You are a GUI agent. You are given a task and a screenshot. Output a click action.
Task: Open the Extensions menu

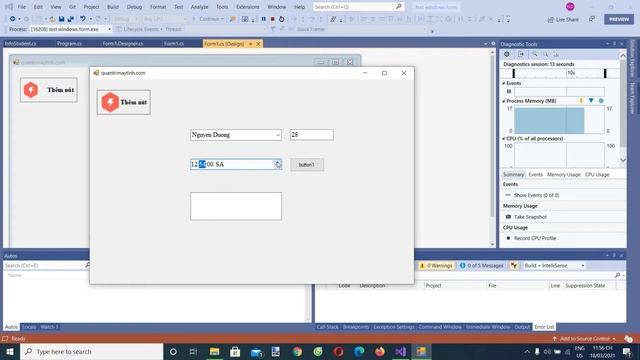tap(247, 7)
